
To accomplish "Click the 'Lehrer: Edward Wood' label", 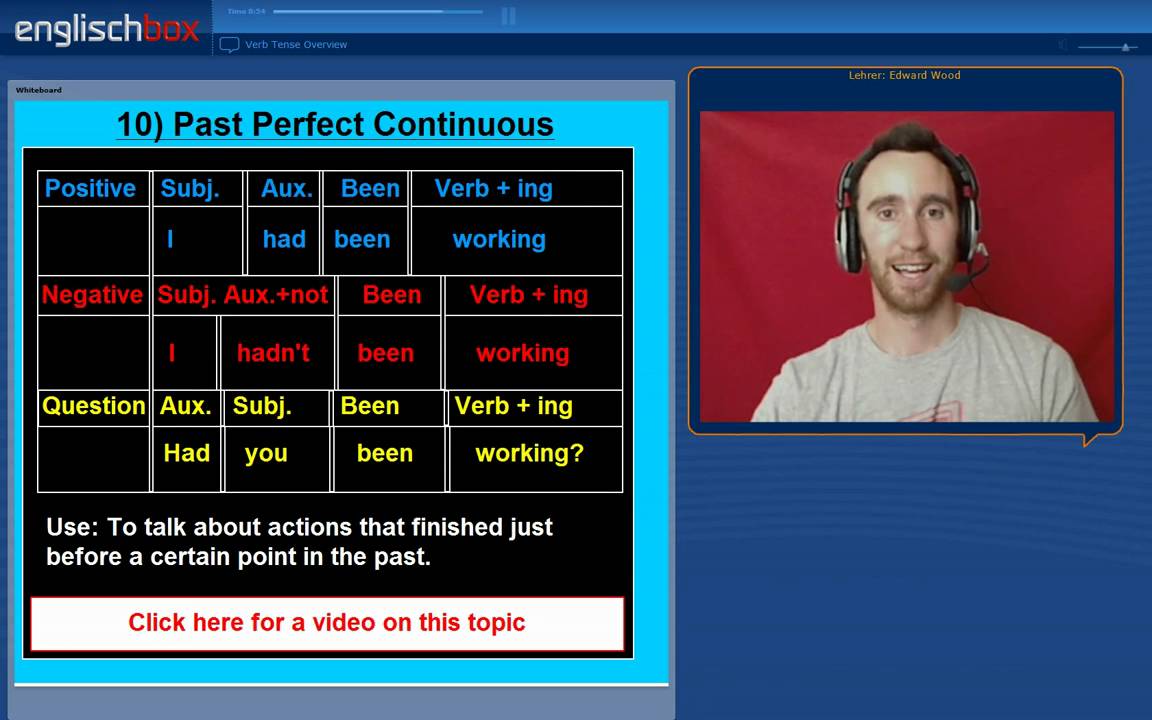I will (x=904, y=75).
